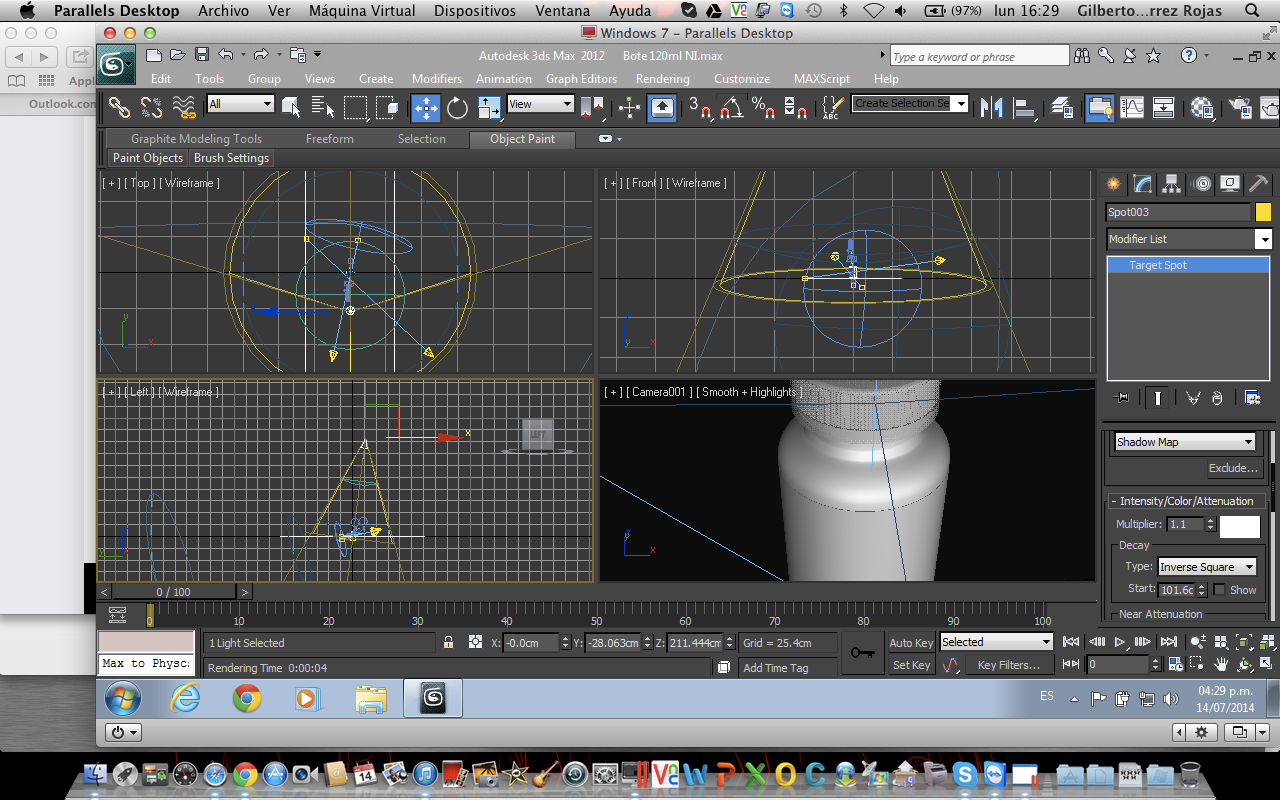Open the Motion command panel tab
Viewport: 1280px width, 800px height.
1202,184
